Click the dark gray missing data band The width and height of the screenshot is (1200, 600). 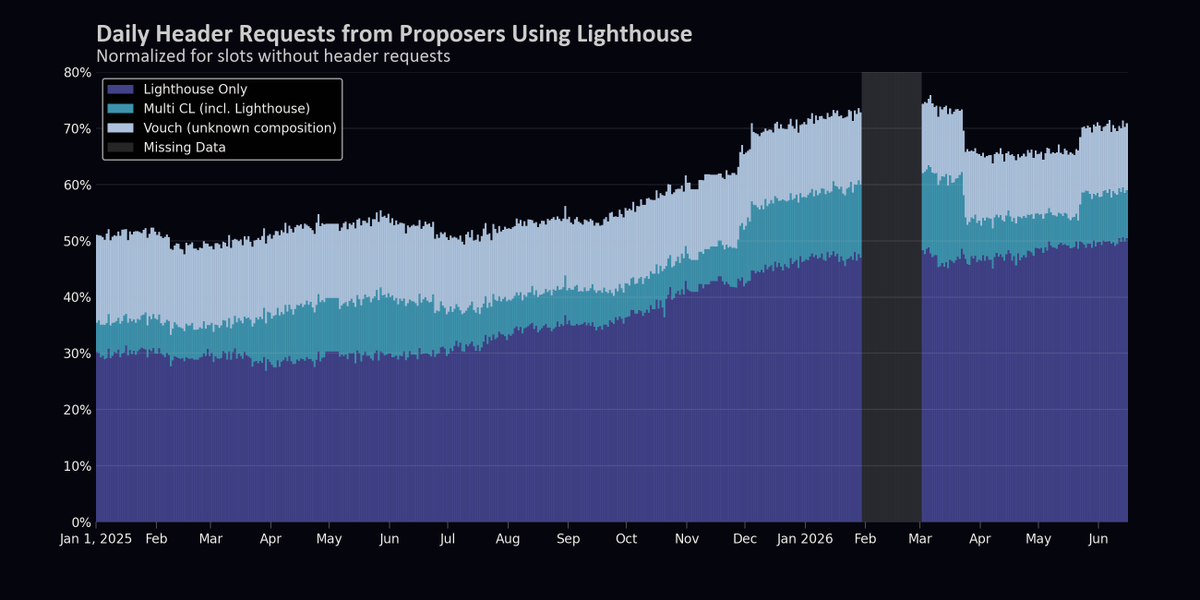click(892, 297)
